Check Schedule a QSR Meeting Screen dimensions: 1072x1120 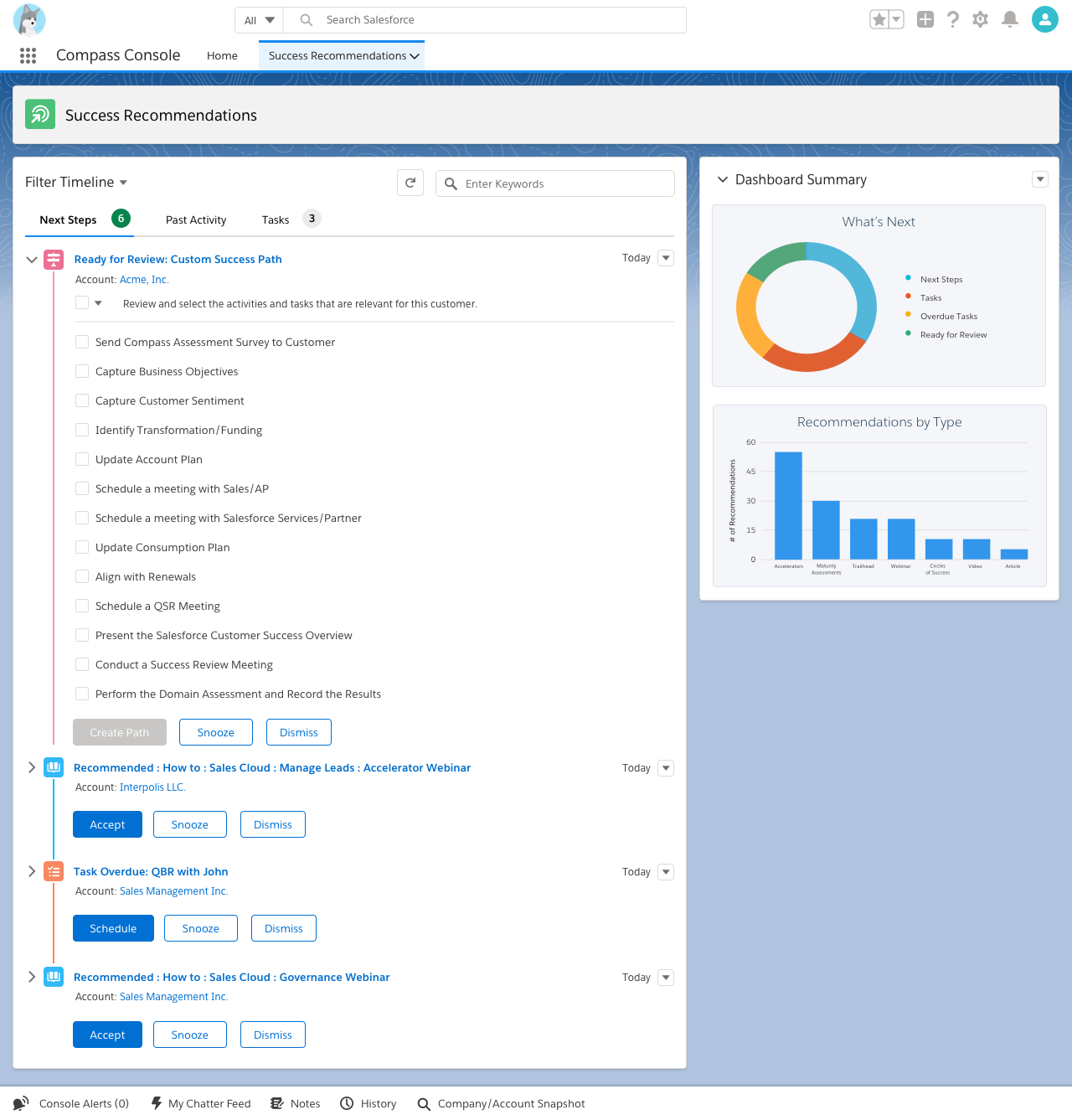click(82, 606)
